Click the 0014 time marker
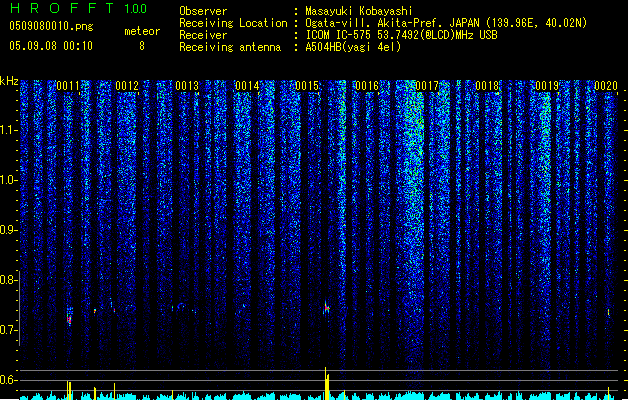 click(247, 86)
